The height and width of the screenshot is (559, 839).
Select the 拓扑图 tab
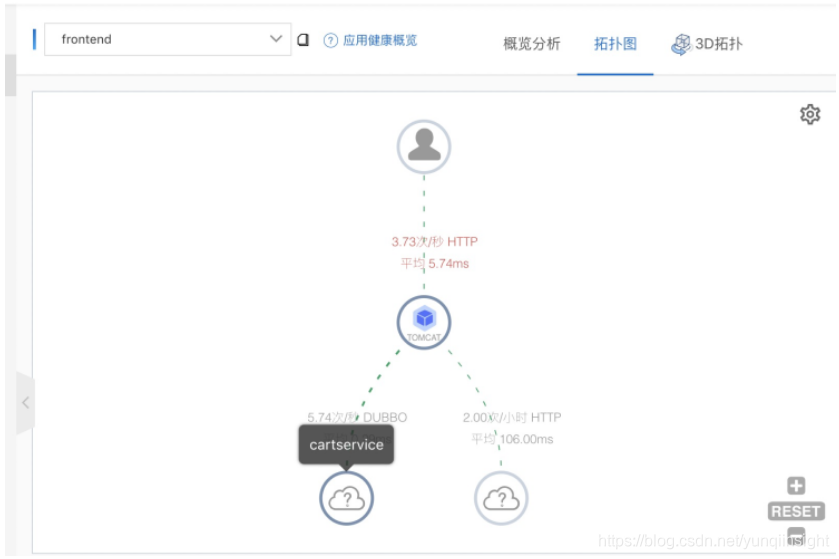click(x=615, y=44)
